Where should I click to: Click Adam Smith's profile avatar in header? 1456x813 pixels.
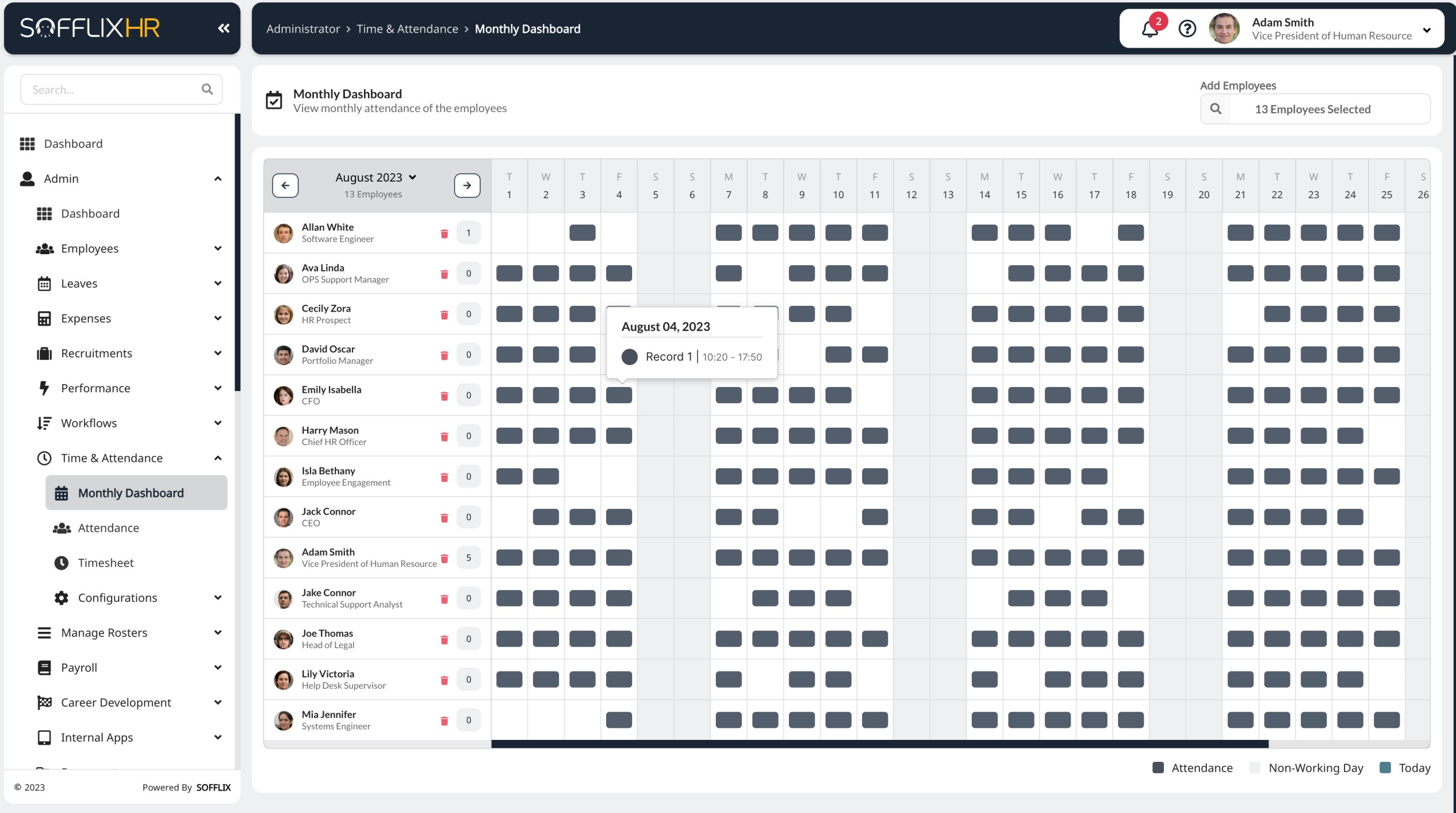(1224, 28)
